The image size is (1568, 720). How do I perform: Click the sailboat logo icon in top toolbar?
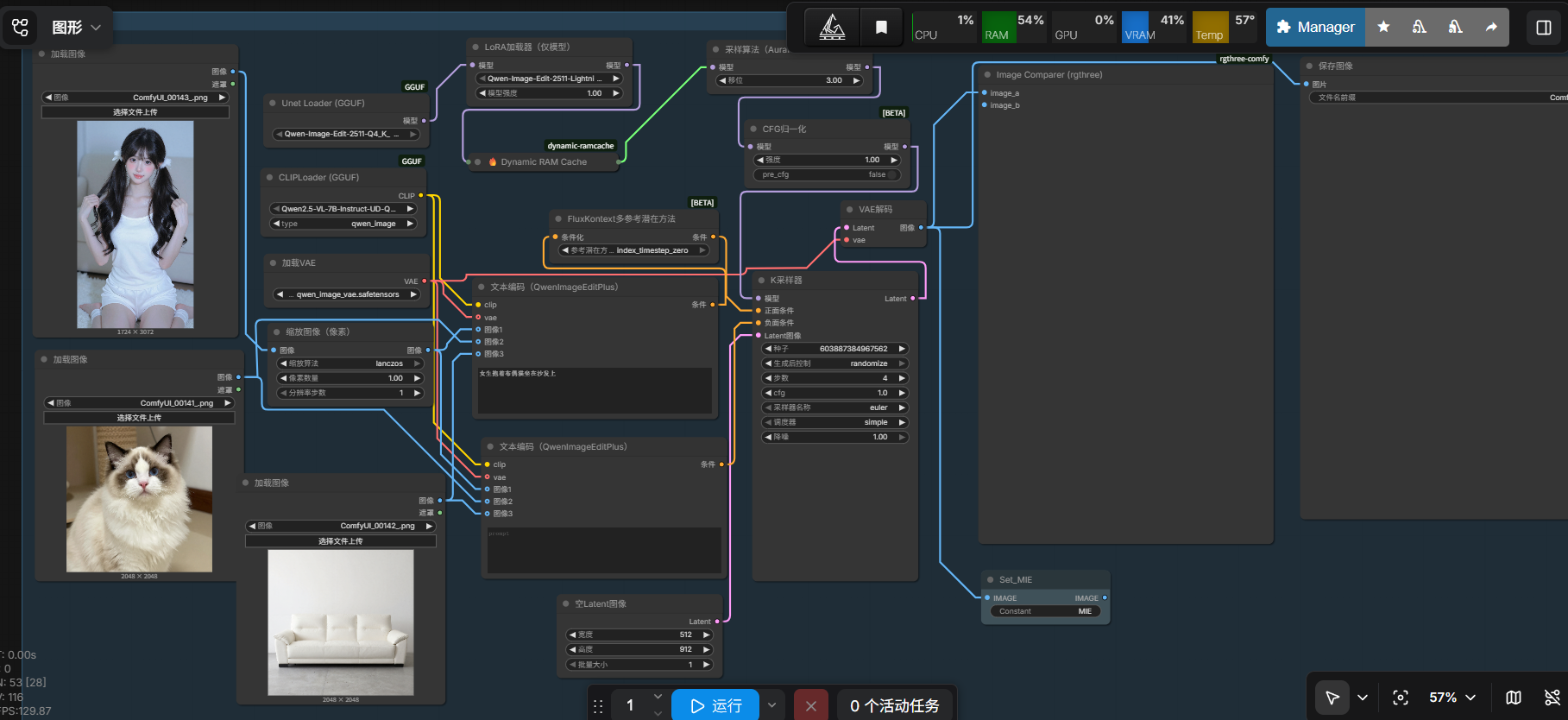coord(832,27)
